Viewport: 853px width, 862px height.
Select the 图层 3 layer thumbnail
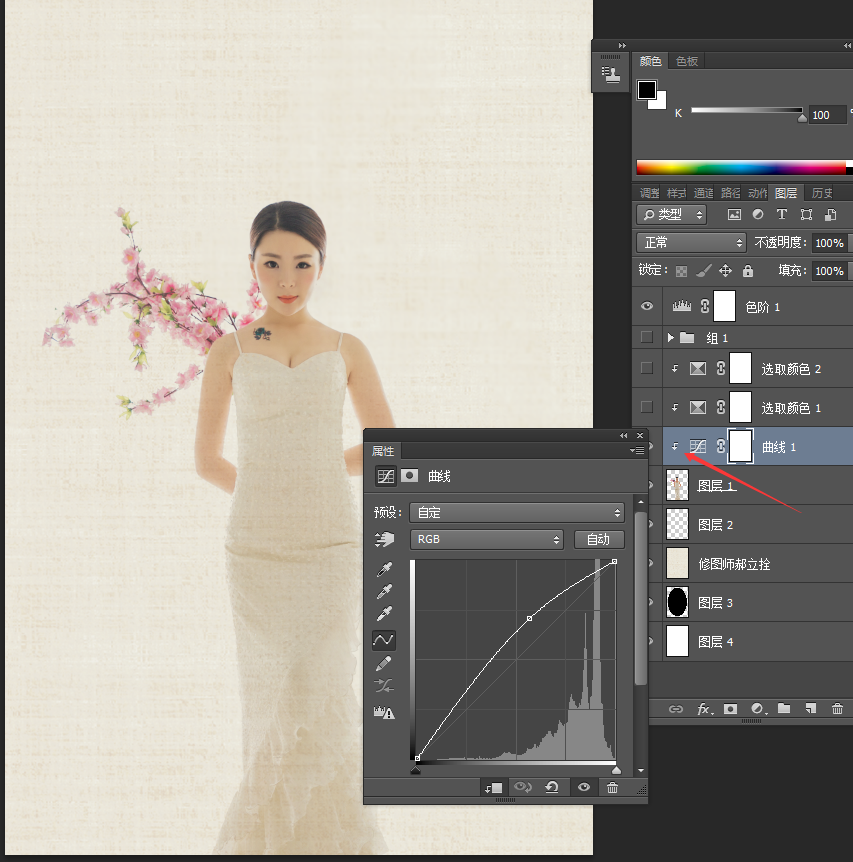pos(677,602)
